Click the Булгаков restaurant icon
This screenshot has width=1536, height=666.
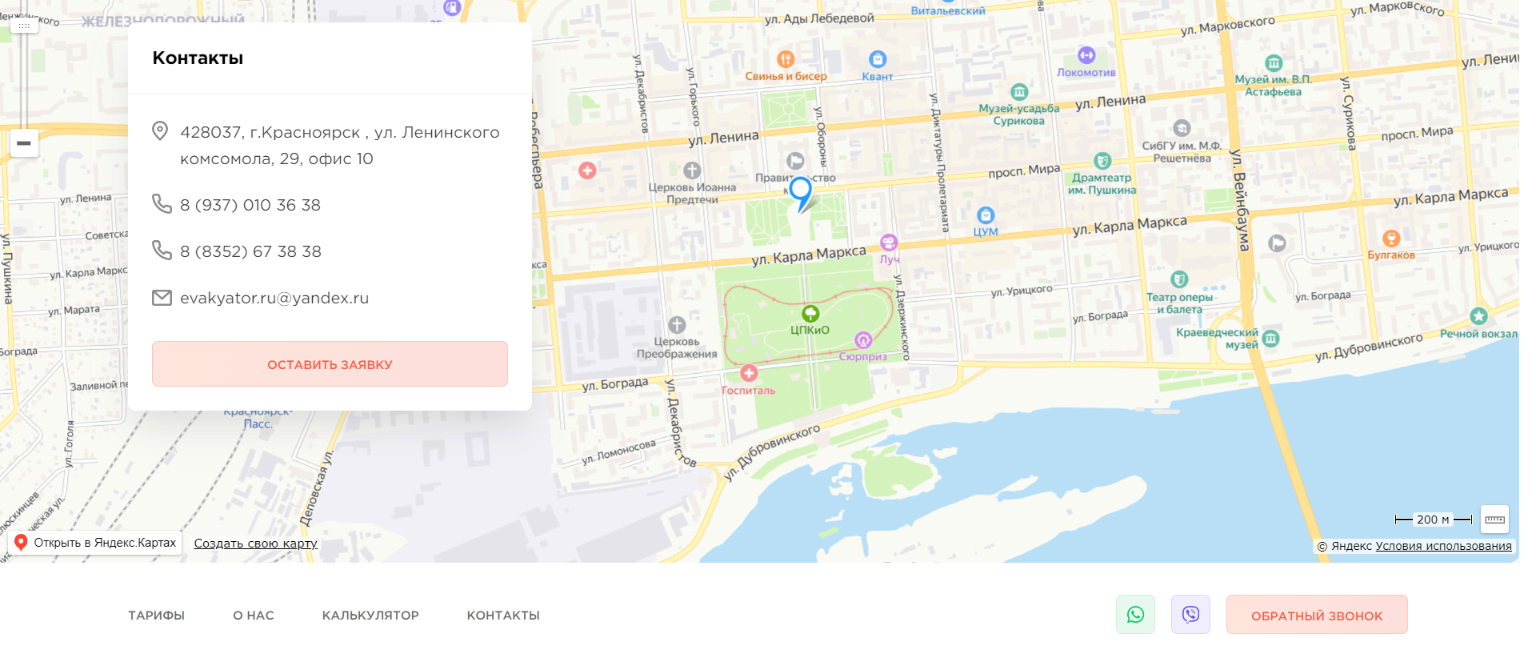point(1390,238)
